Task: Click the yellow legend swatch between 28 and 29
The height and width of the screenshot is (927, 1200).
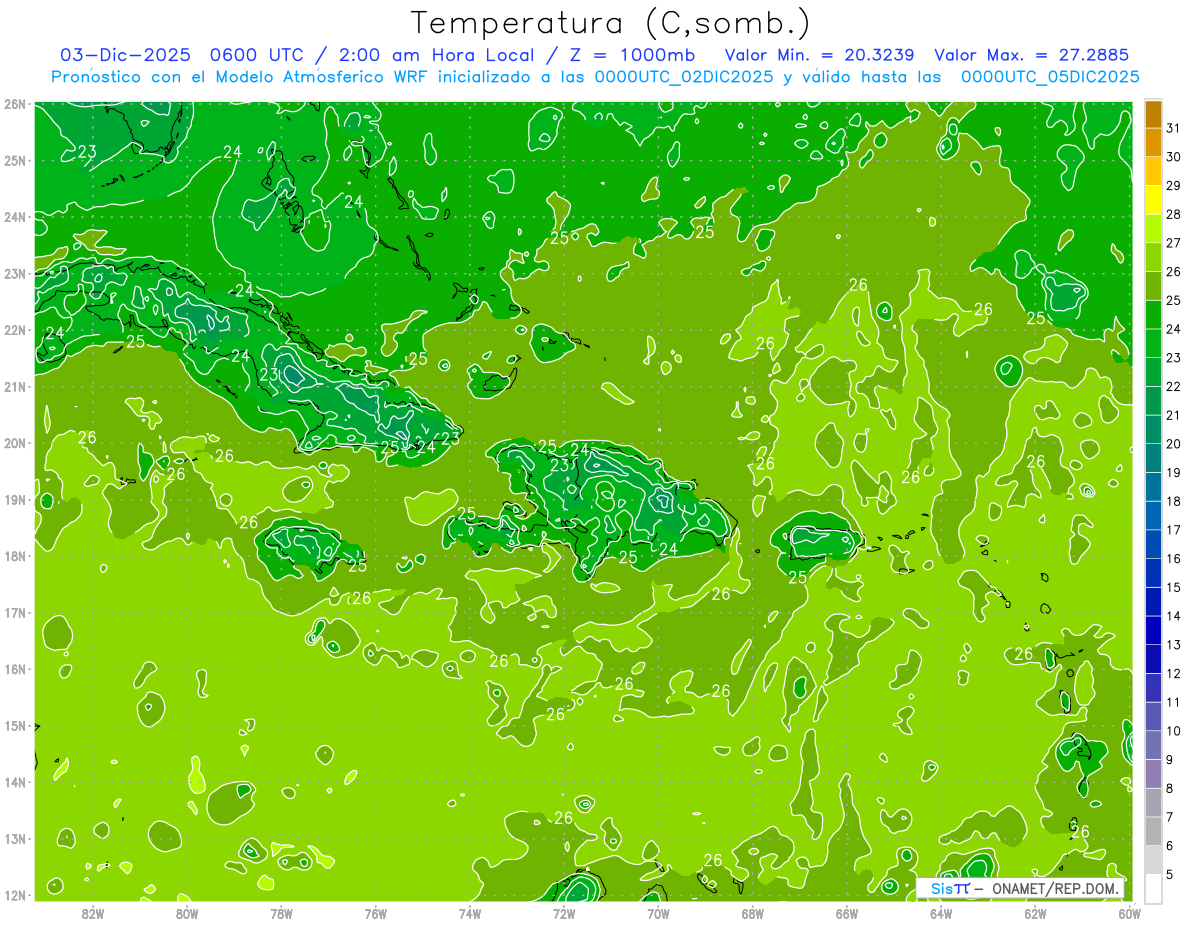Action: (x=1153, y=199)
